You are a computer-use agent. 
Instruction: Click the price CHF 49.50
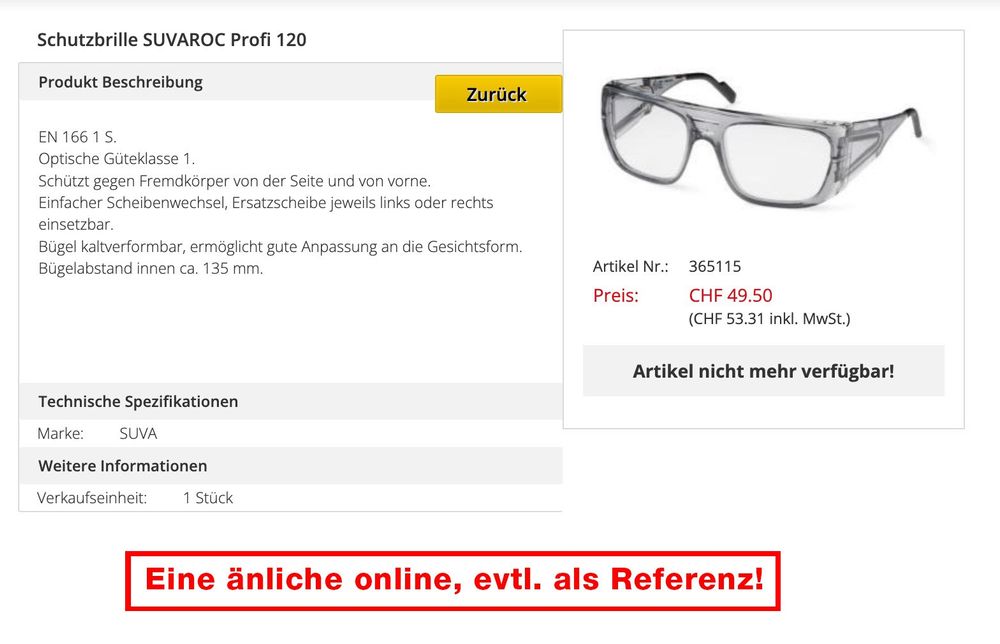730,296
